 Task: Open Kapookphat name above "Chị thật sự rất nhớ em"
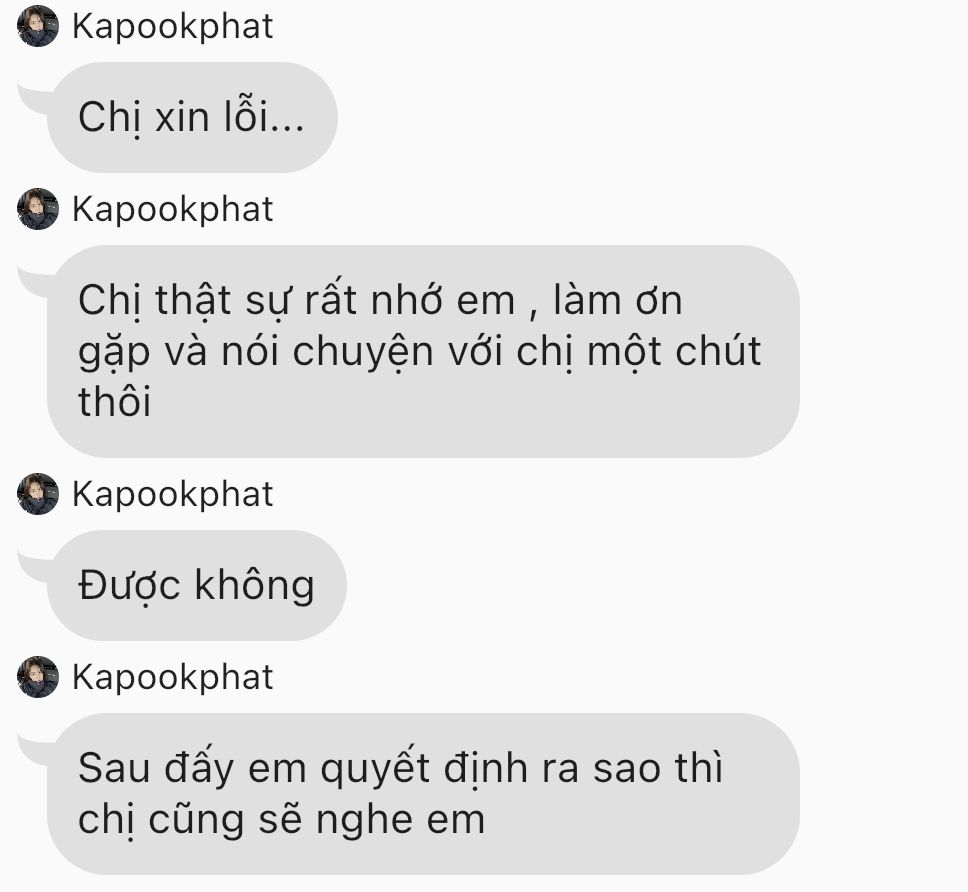172,210
